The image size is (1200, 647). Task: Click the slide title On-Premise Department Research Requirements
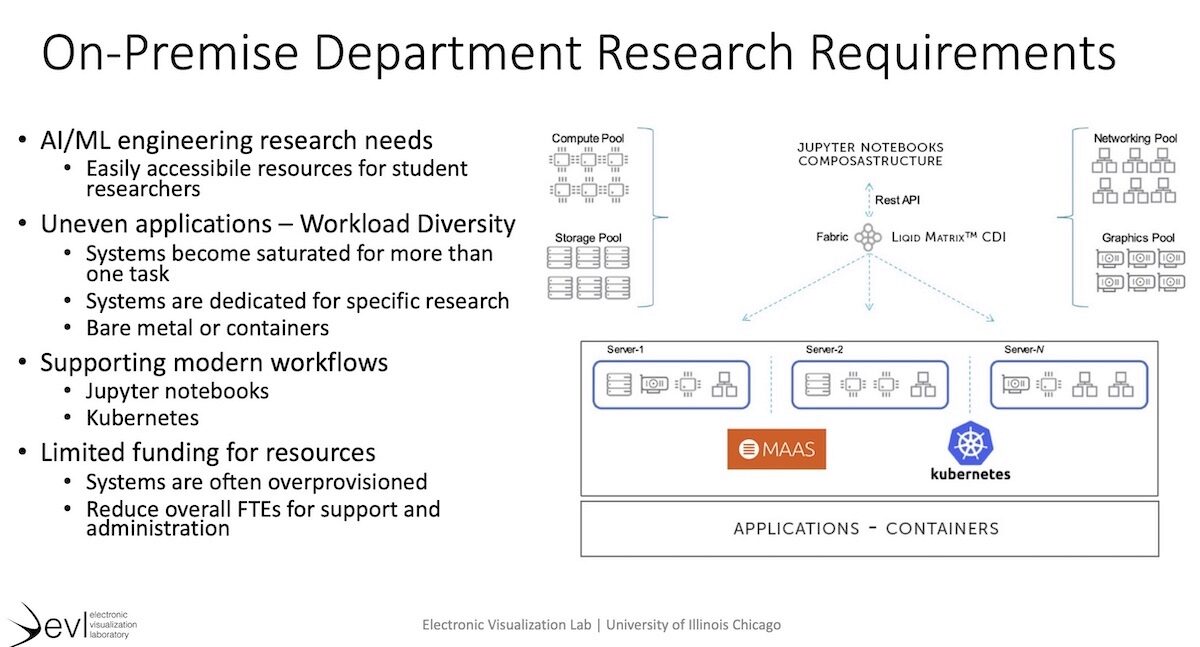(578, 52)
